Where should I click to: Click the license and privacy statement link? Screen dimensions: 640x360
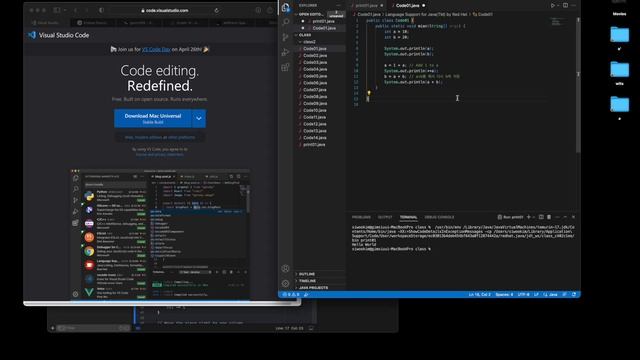160,155
